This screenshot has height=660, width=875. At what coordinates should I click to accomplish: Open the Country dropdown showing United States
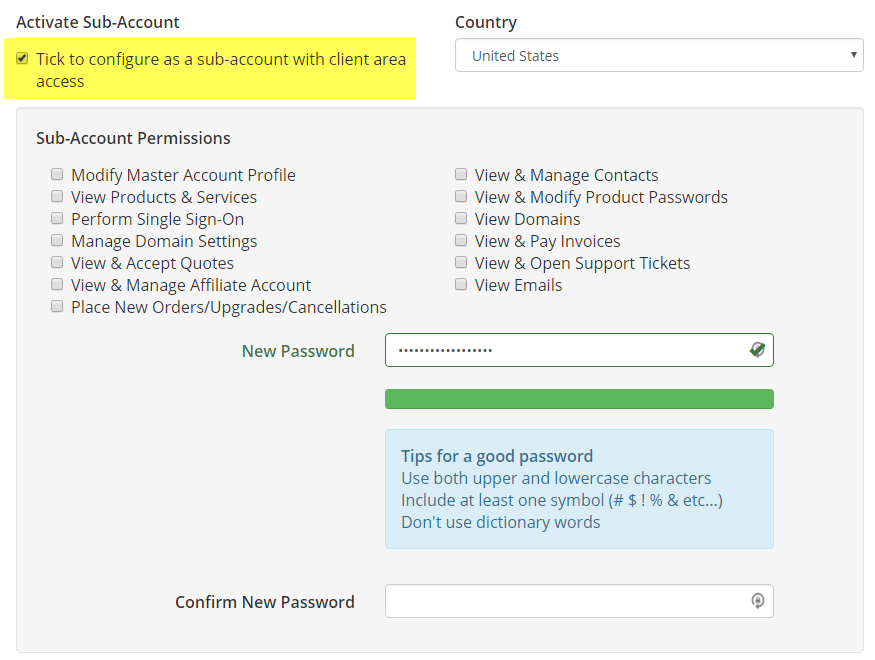[x=659, y=55]
